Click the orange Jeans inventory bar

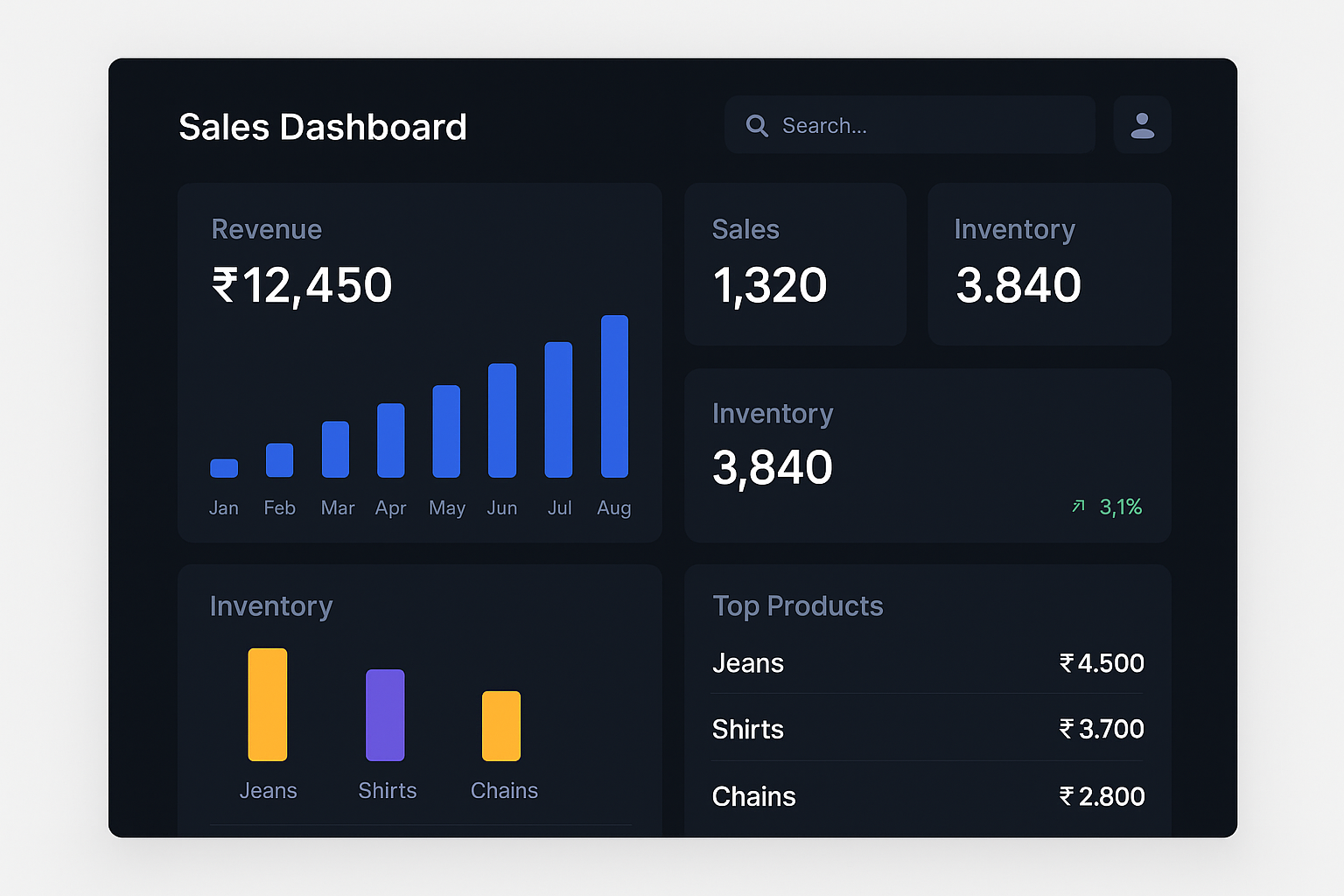[268, 704]
